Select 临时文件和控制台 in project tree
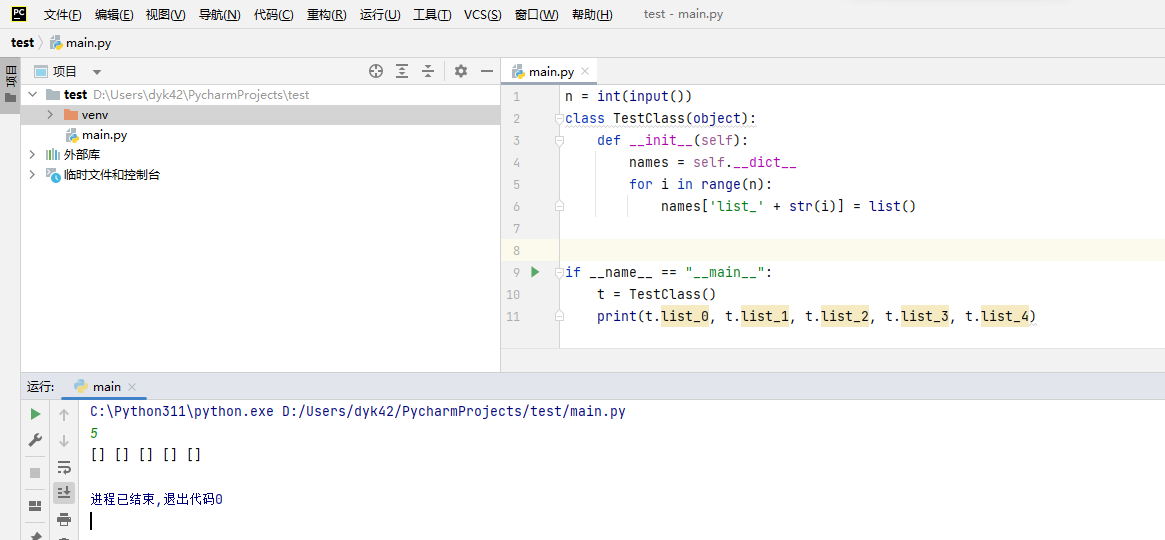The width and height of the screenshot is (1165, 540). (x=260, y=175)
